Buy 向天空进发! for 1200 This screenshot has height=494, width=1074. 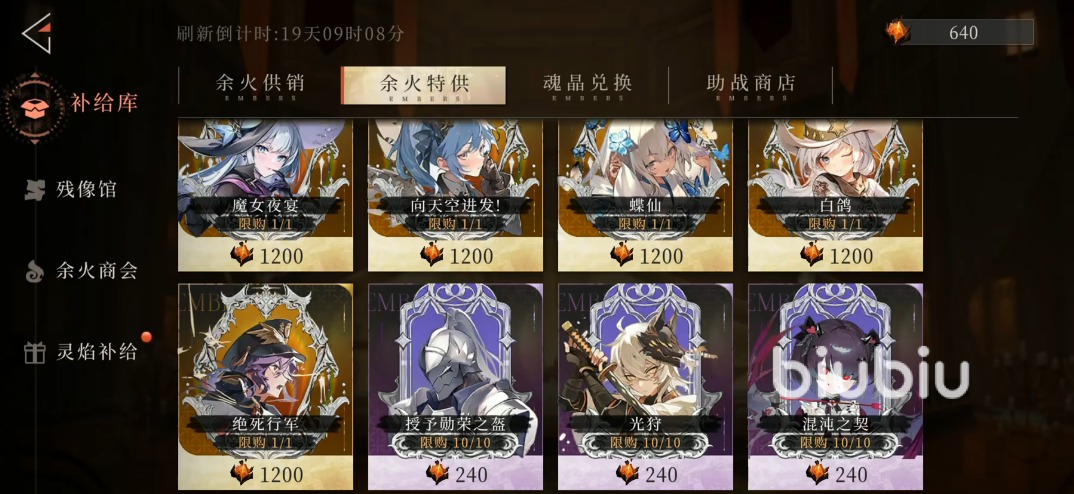pos(455,256)
